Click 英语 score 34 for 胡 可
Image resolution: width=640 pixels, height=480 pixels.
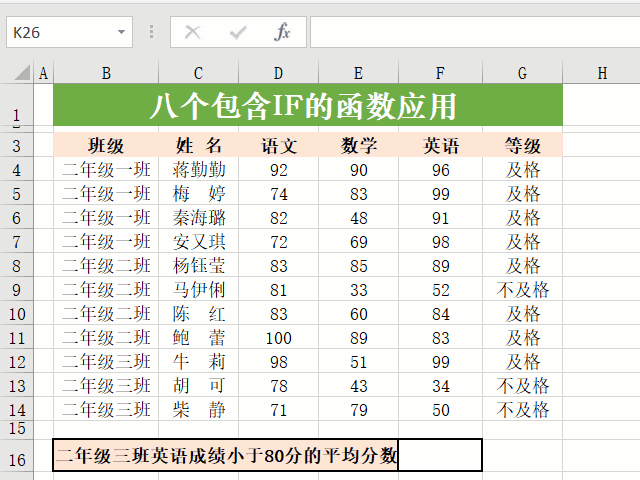pos(440,385)
